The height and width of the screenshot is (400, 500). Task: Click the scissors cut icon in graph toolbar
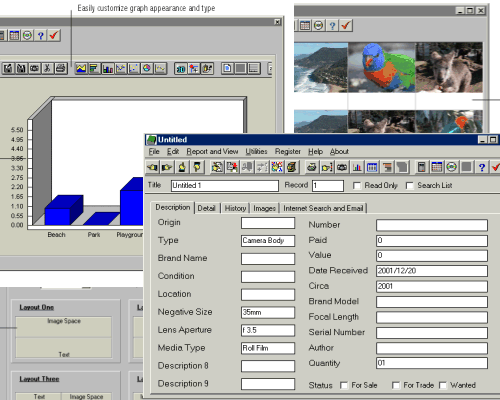coord(47,68)
